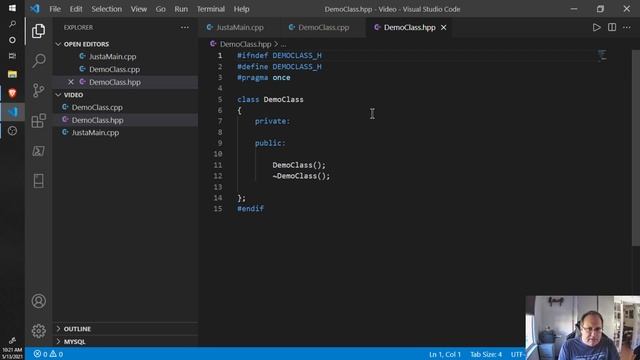Open DemoClass.hpp in VIDEO folder
640x360 pixels.
click(x=98, y=120)
